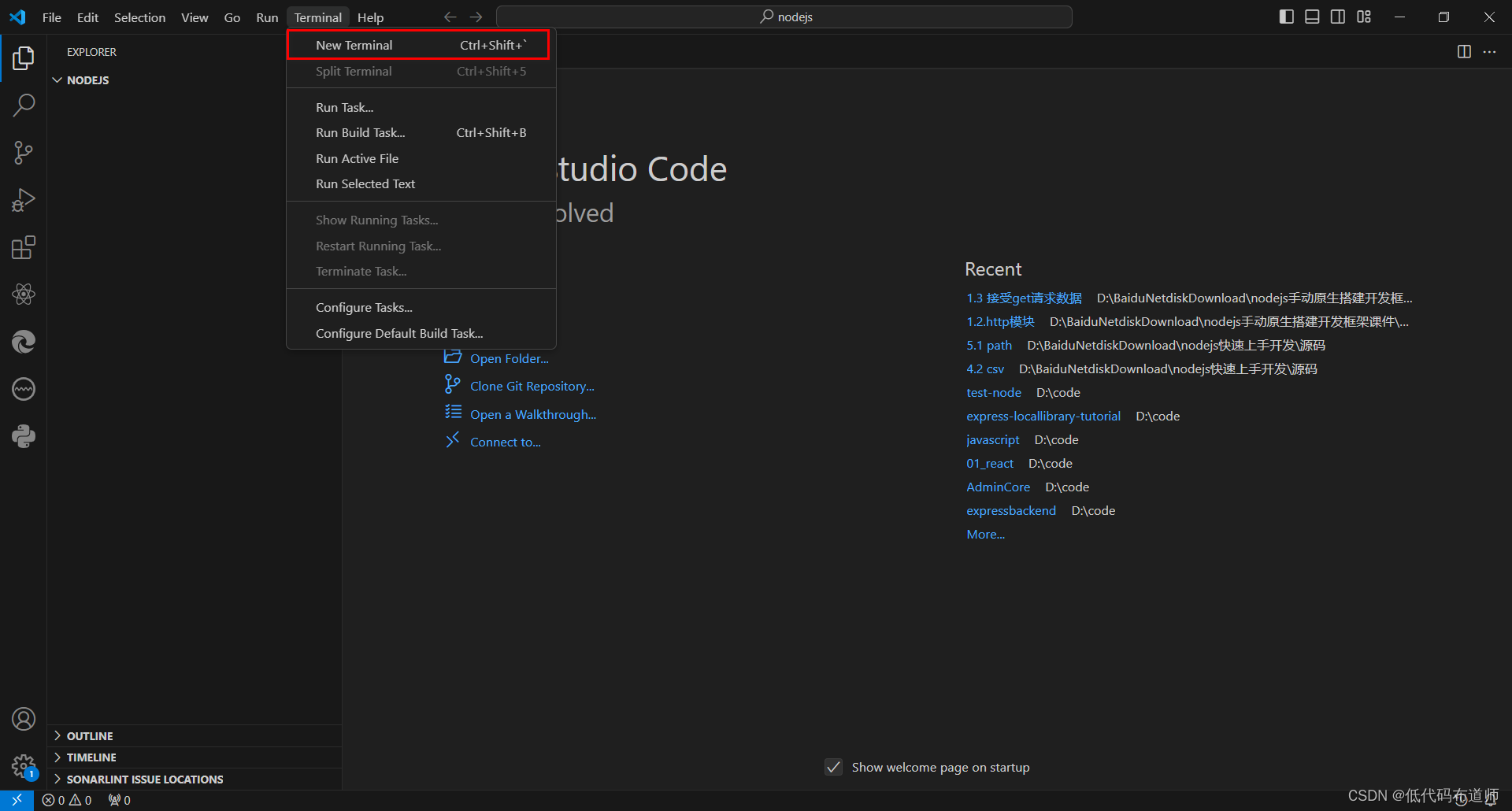Open the Accounts menu icon

pos(24,719)
